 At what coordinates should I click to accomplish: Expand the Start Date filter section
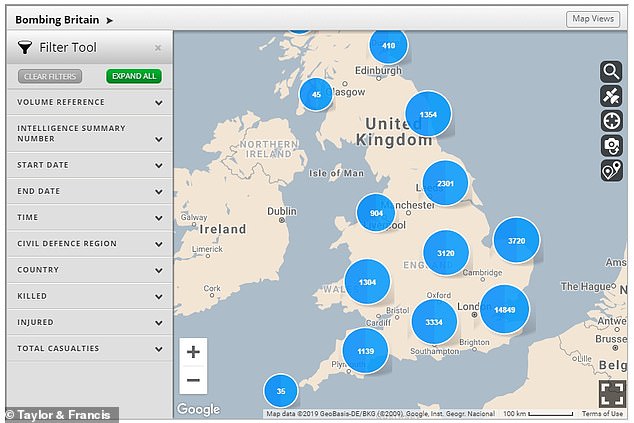tap(158, 165)
